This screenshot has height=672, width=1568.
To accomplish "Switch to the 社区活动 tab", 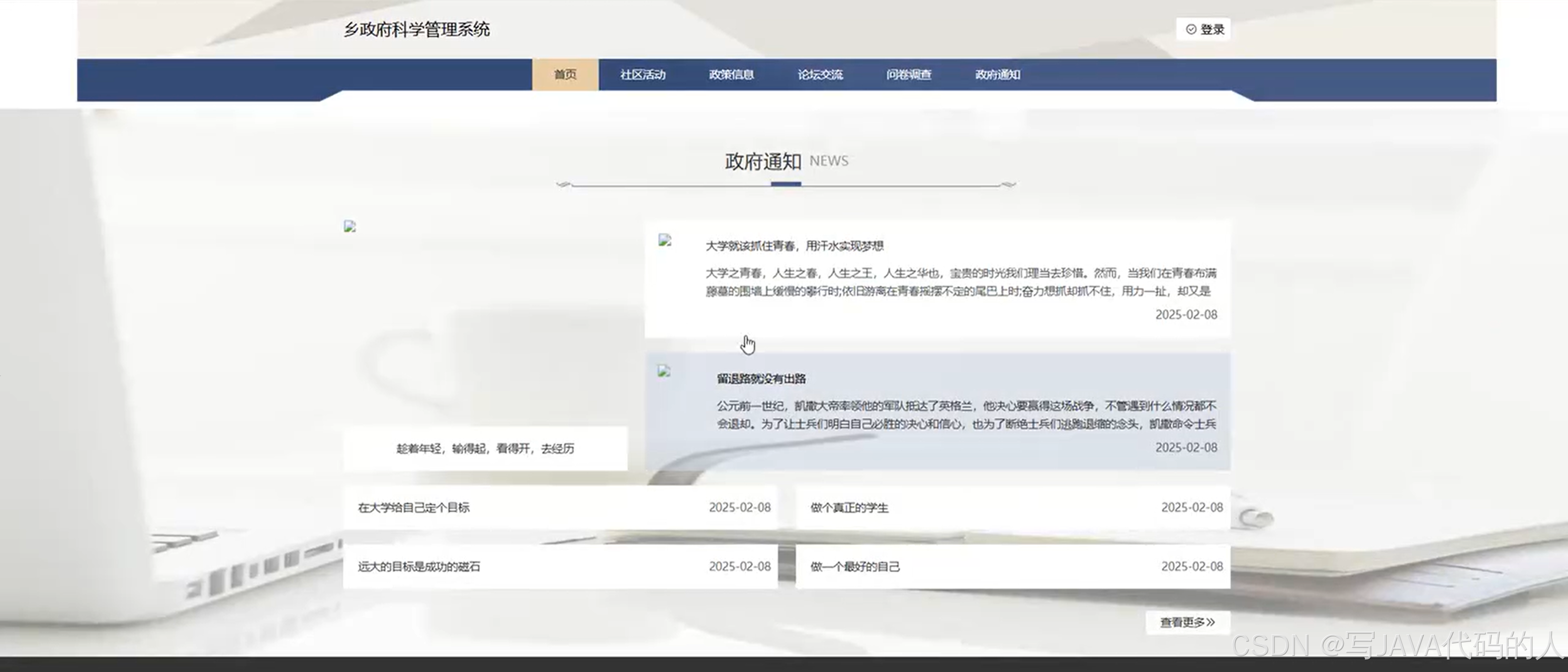I will click(643, 74).
